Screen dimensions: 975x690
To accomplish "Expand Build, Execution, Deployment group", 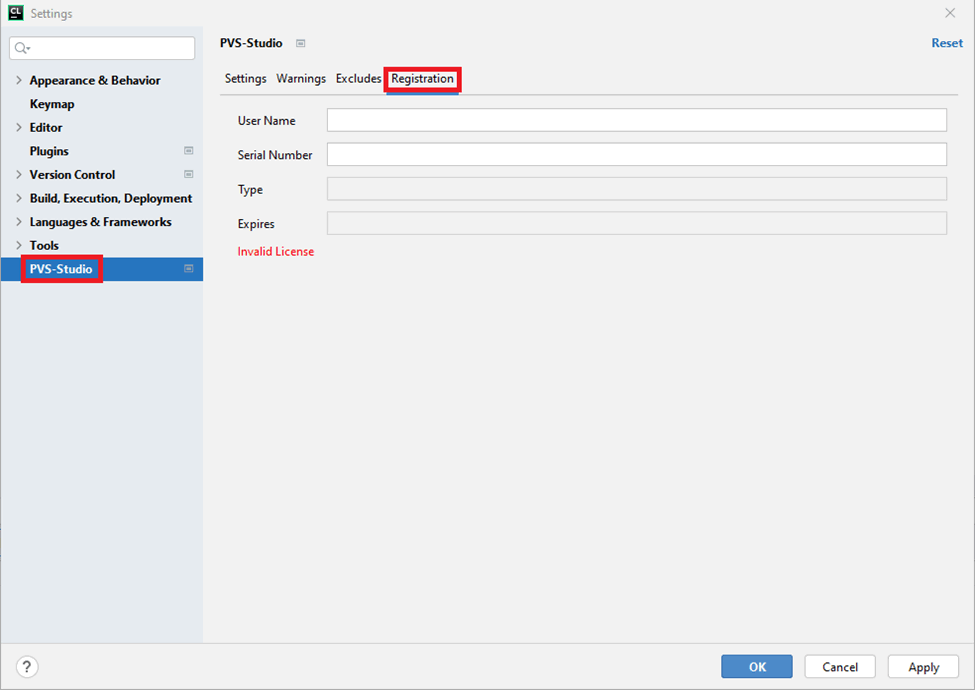I will (x=19, y=198).
